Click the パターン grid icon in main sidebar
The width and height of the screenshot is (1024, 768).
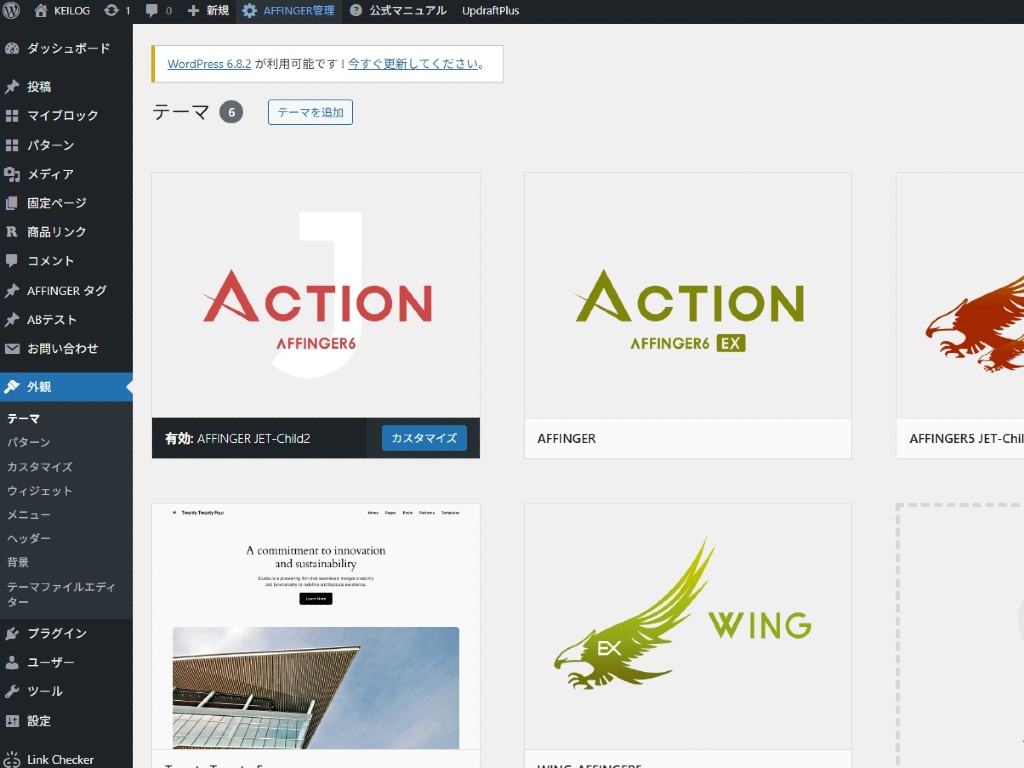click(12, 145)
